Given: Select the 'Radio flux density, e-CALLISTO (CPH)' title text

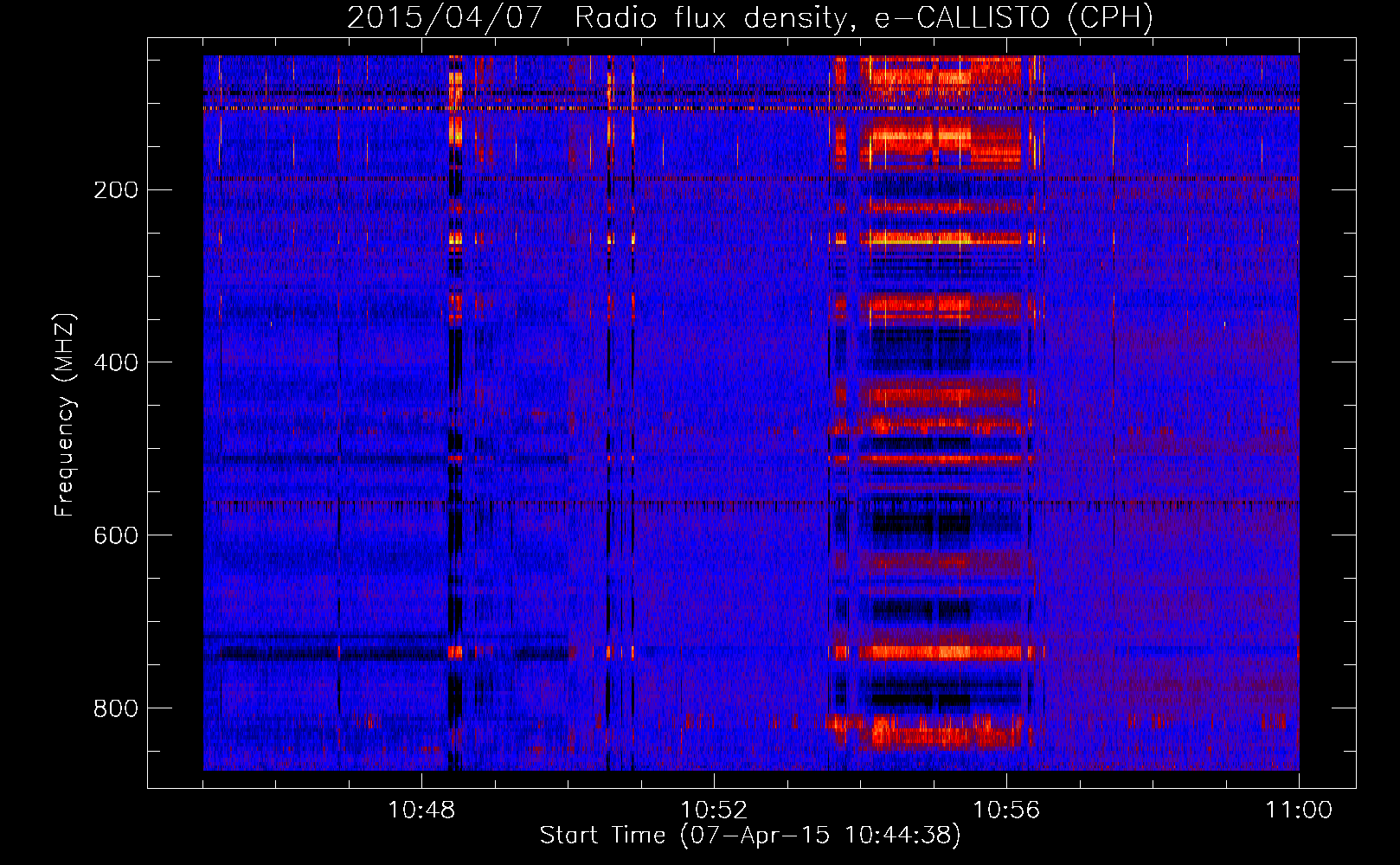Looking at the screenshot, I should point(864,17).
